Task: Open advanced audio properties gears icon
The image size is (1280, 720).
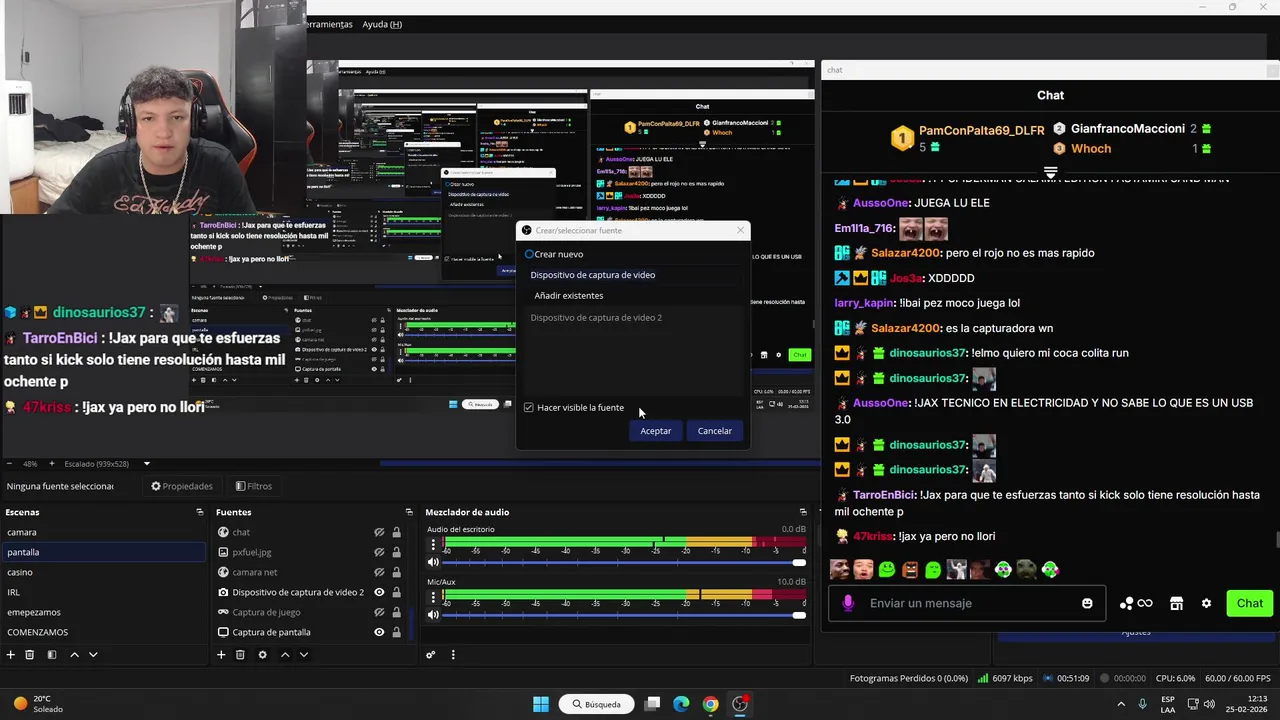Action: (x=431, y=655)
